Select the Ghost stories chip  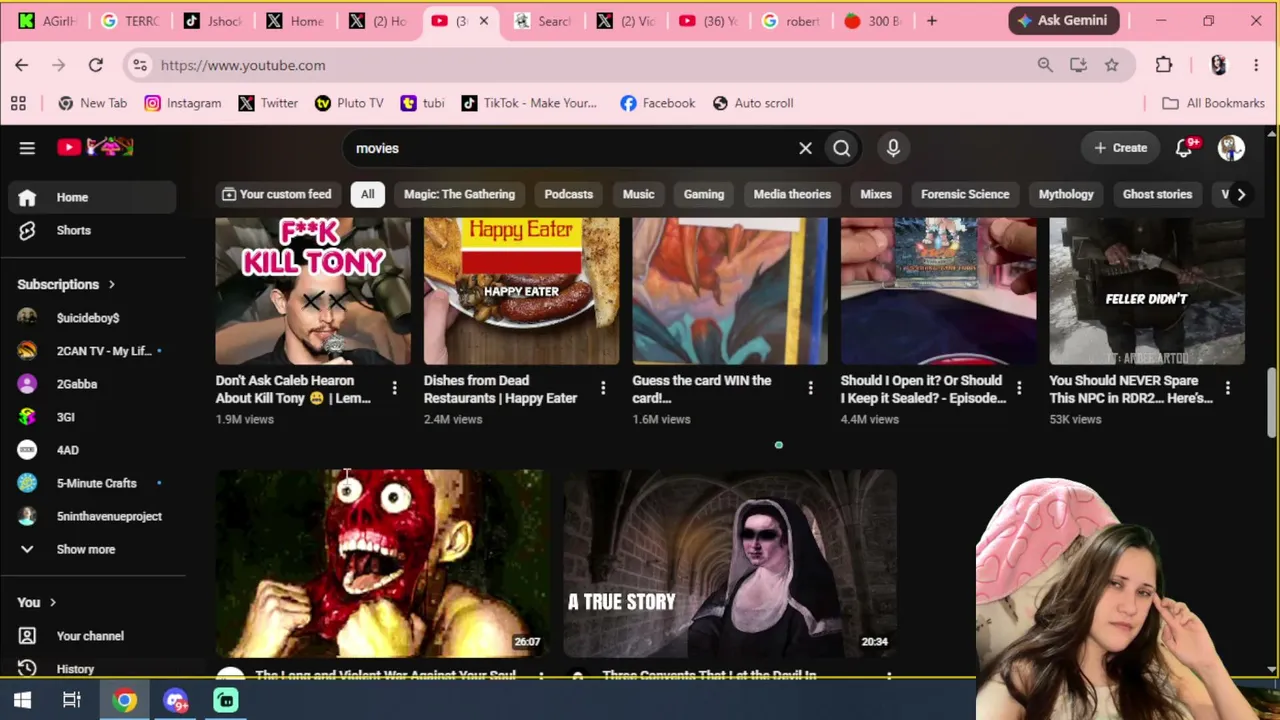tap(1157, 195)
